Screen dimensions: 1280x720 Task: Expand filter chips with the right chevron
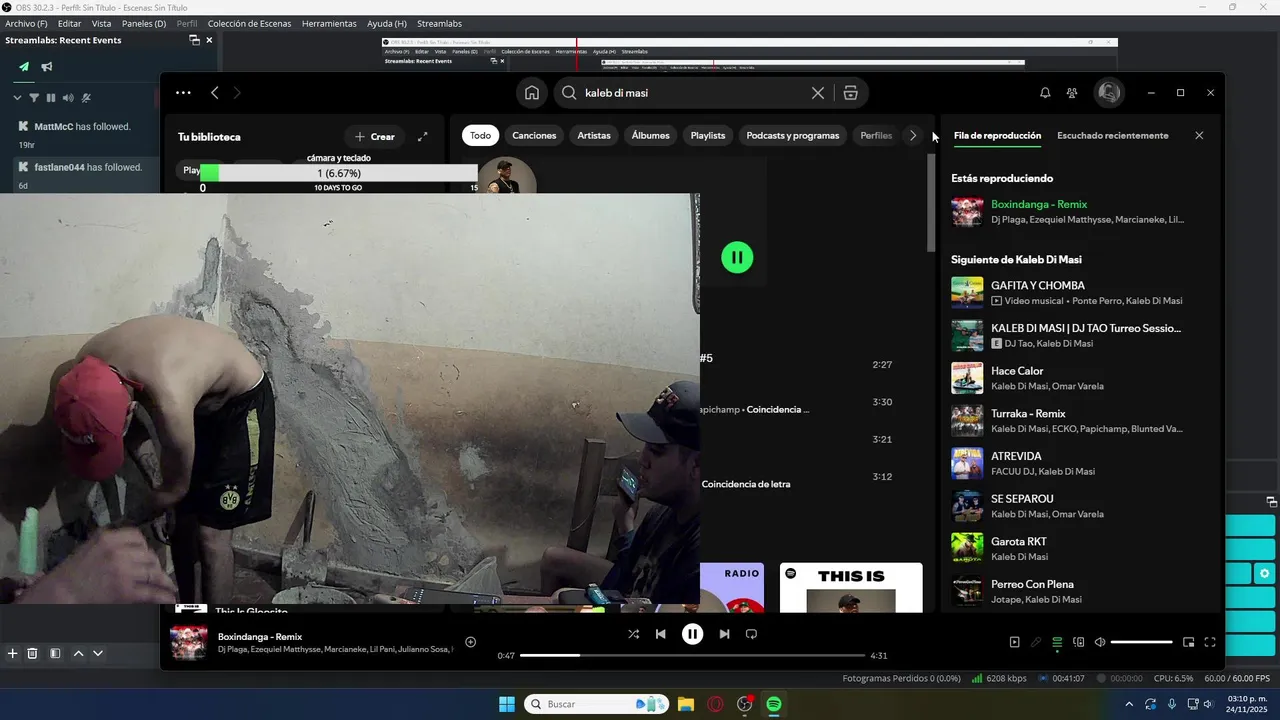point(913,135)
